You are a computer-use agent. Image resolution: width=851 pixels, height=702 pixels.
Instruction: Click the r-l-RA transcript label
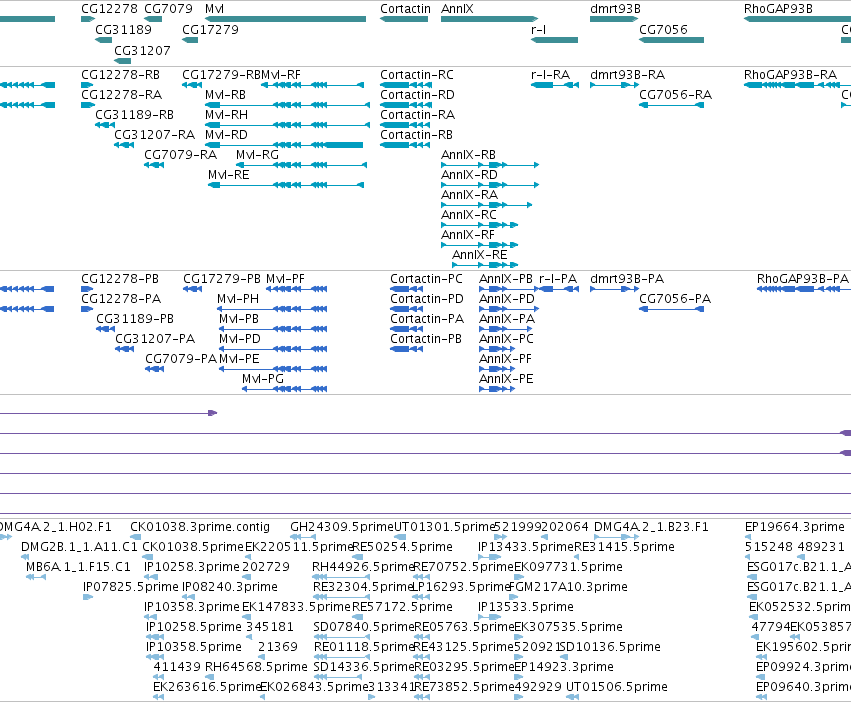click(x=550, y=74)
